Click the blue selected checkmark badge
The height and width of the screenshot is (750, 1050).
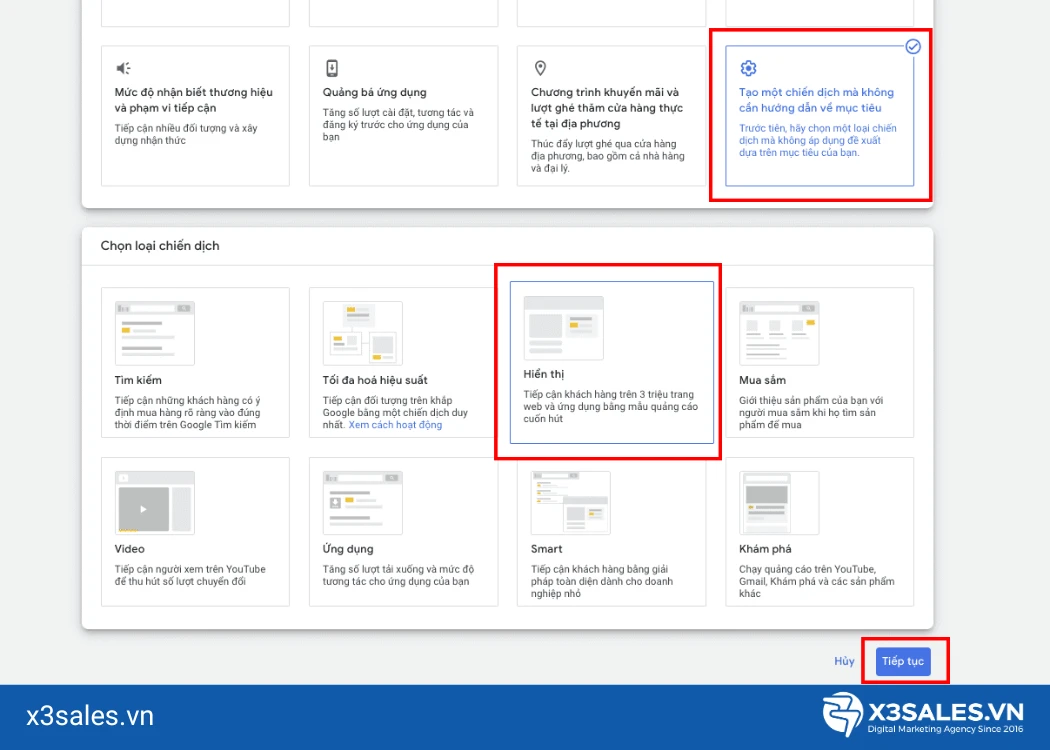pyautogui.click(x=913, y=46)
